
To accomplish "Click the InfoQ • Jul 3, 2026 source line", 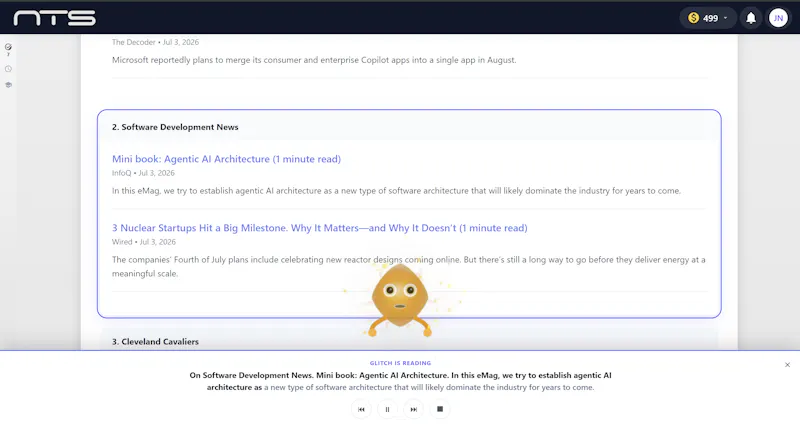I will pos(143,173).
